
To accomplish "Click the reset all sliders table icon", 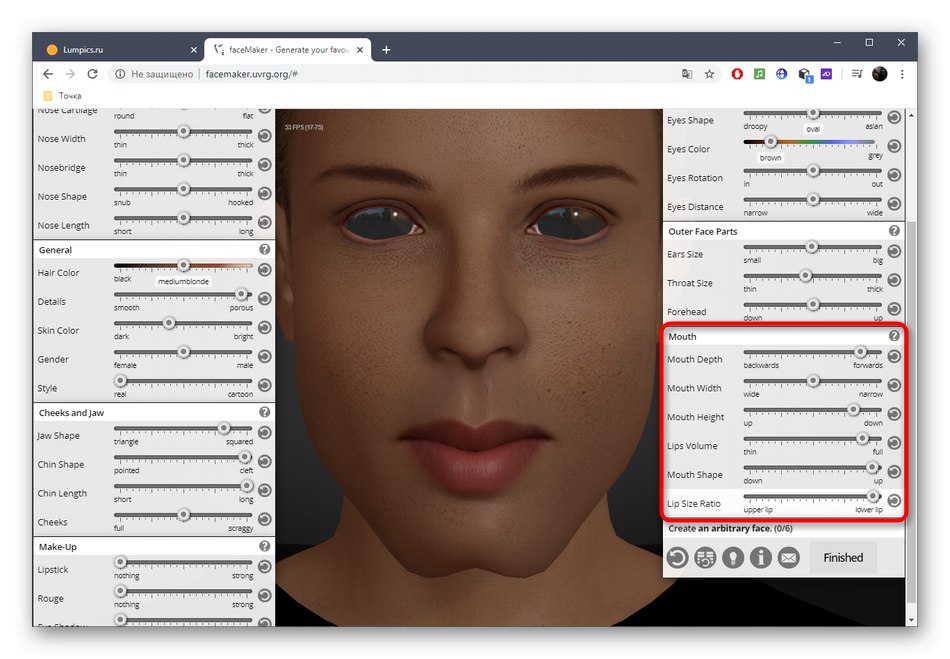I will pyautogui.click(x=705, y=558).
